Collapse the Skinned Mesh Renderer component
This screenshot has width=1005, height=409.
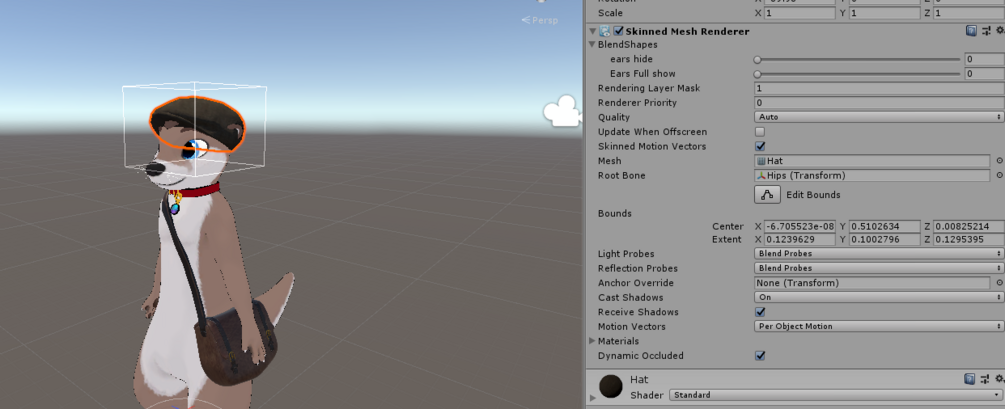pyautogui.click(x=593, y=31)
